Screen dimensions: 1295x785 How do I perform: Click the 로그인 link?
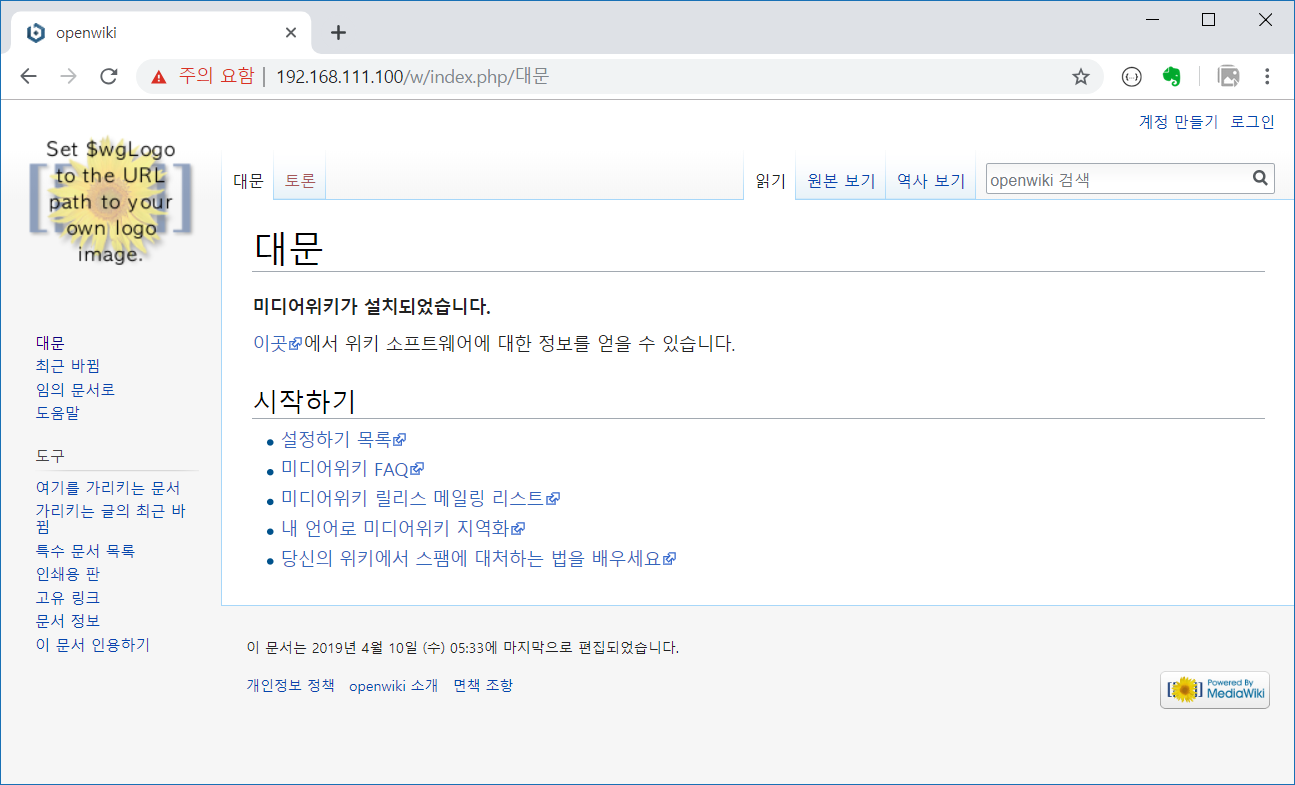click(x=1253, y=122)
